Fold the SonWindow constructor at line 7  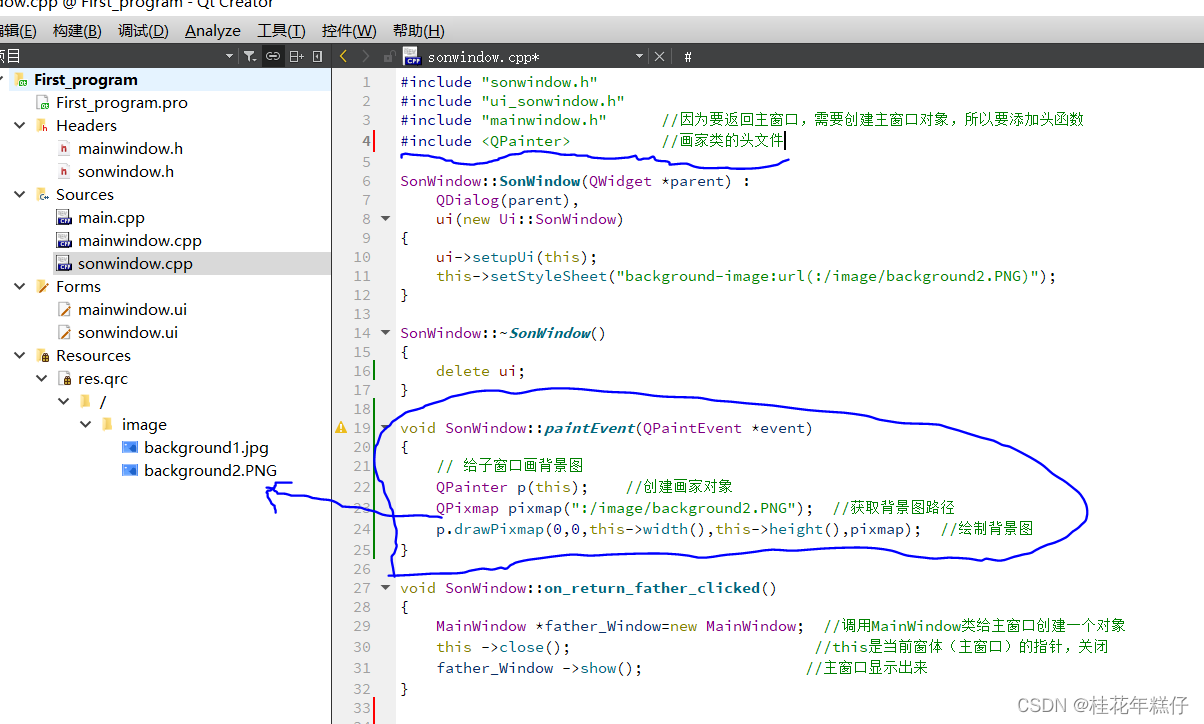click(385, 218)
